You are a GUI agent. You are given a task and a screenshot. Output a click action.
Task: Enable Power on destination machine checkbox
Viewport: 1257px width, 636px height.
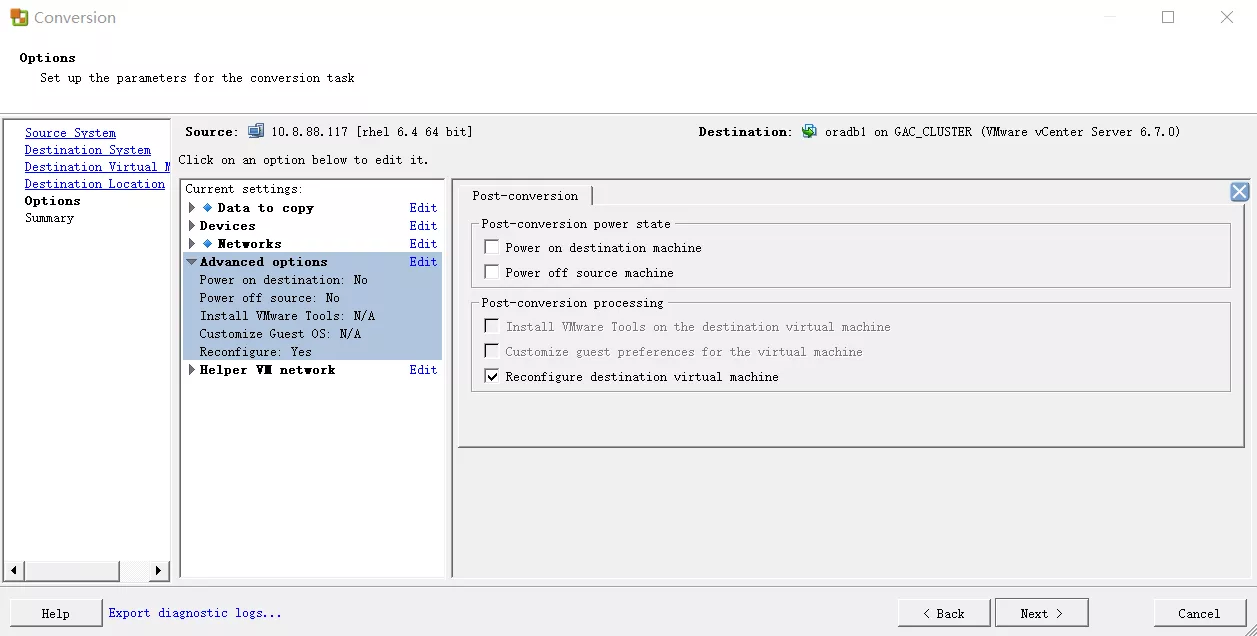(x=491, y=247)
